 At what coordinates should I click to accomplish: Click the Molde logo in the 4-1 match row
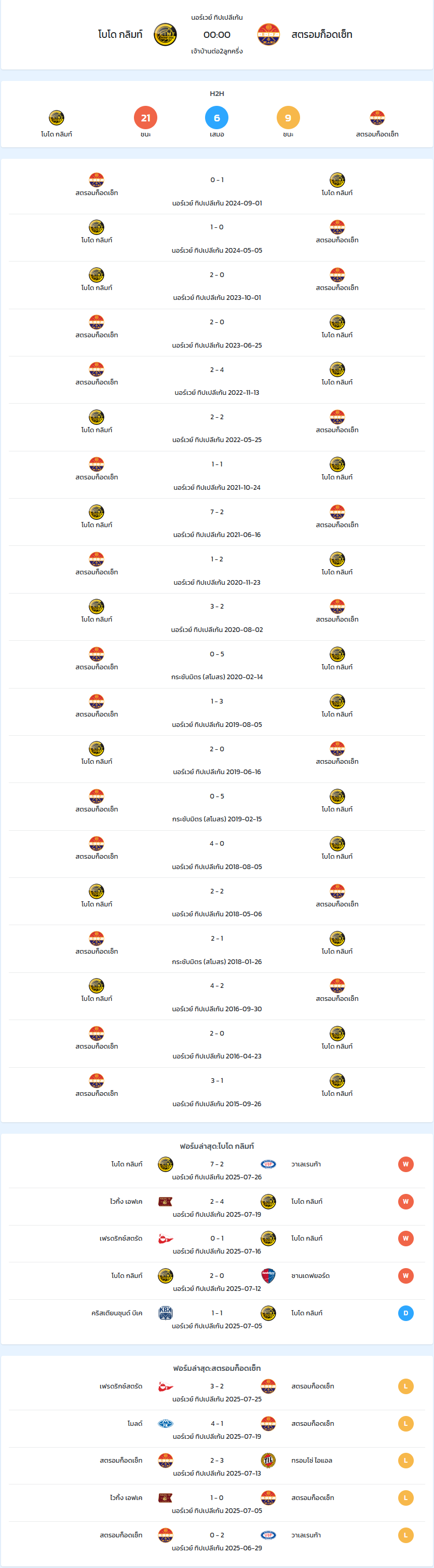166,1423
